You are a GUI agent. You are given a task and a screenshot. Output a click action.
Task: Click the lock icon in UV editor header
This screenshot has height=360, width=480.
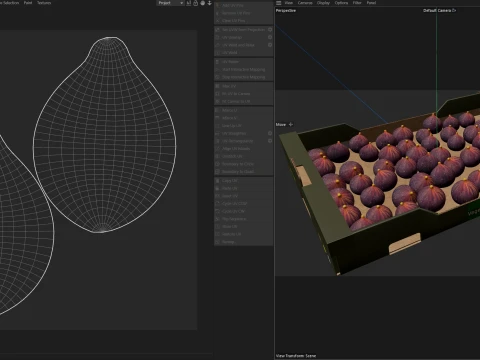pyautogui.click(x=196, y=3)
